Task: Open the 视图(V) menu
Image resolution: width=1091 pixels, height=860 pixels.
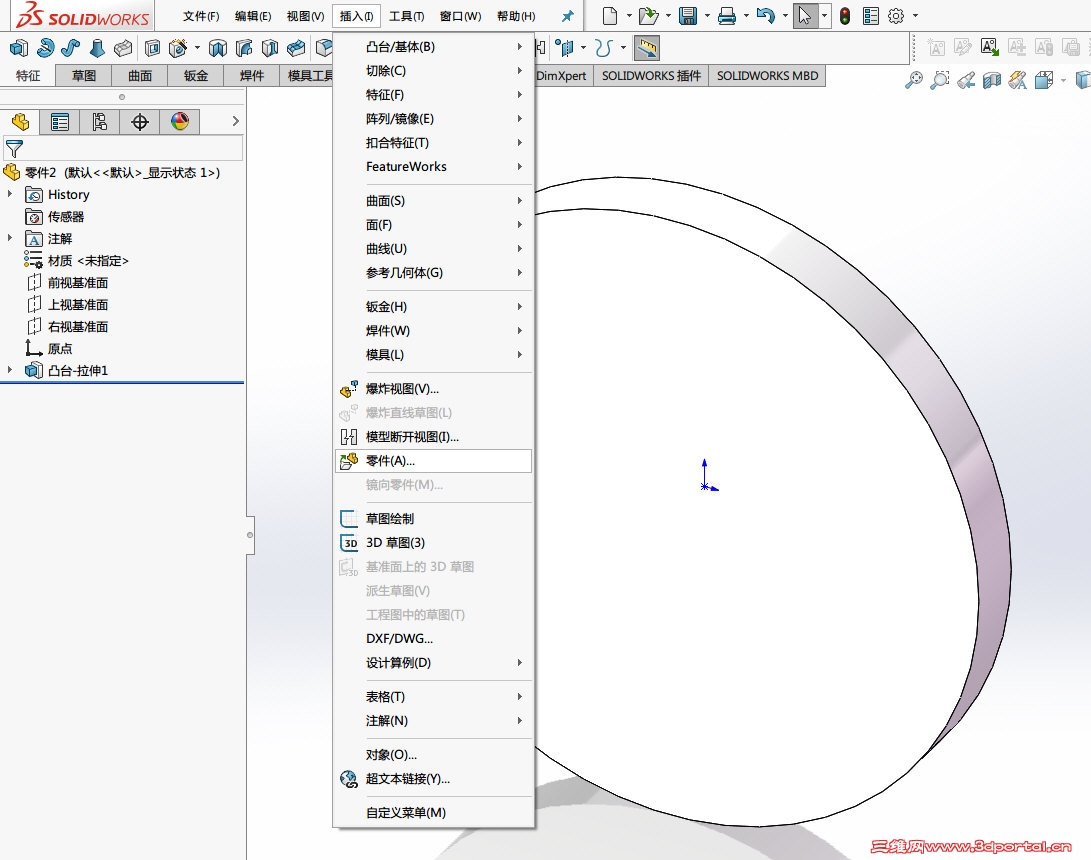Action: [305, 16]
